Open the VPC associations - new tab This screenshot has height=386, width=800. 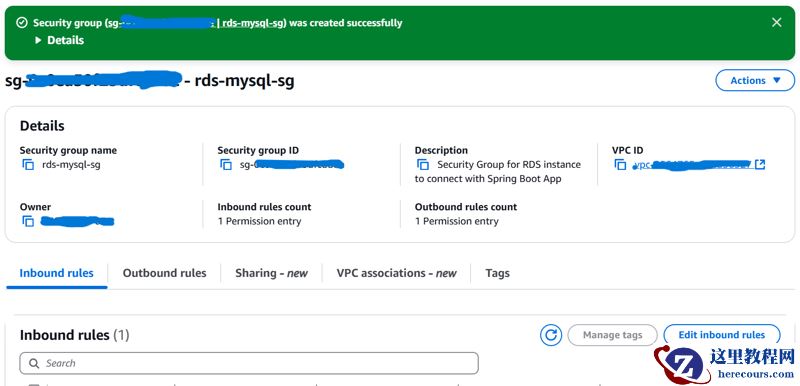(x=396, y=273)
